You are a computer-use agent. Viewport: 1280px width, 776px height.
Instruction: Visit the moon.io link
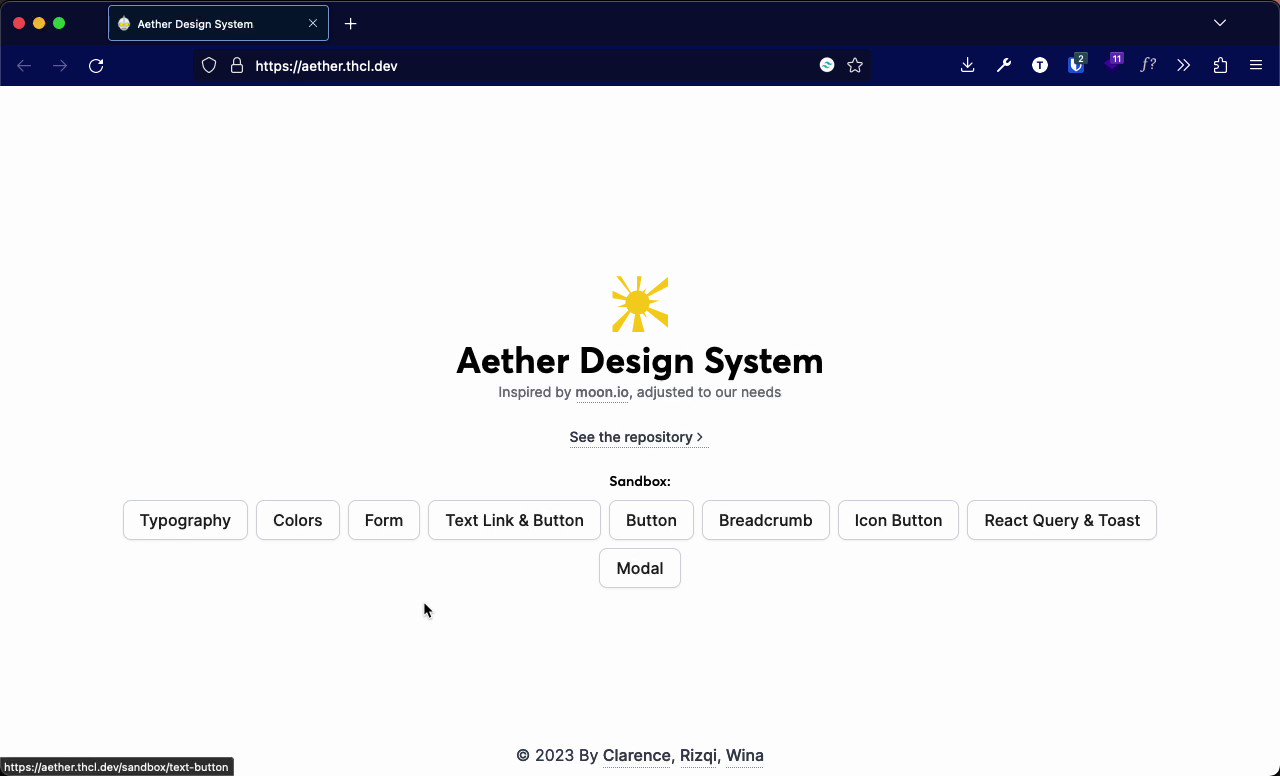click(601, 392)
